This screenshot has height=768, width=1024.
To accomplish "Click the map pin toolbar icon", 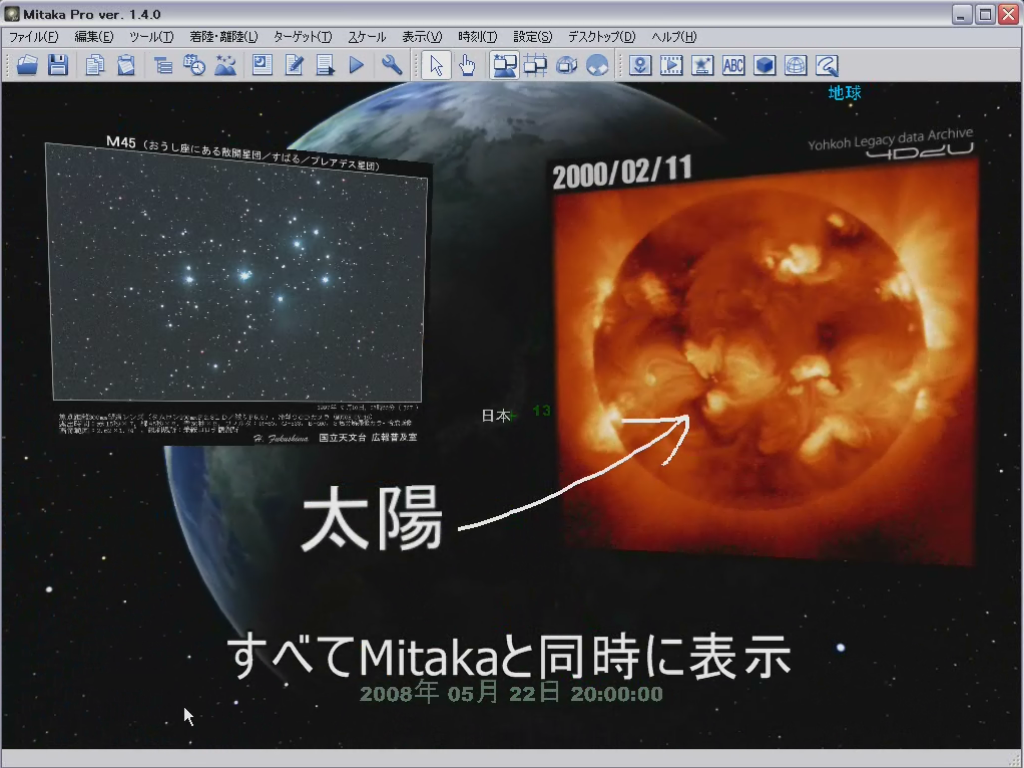I will point(640,65).
